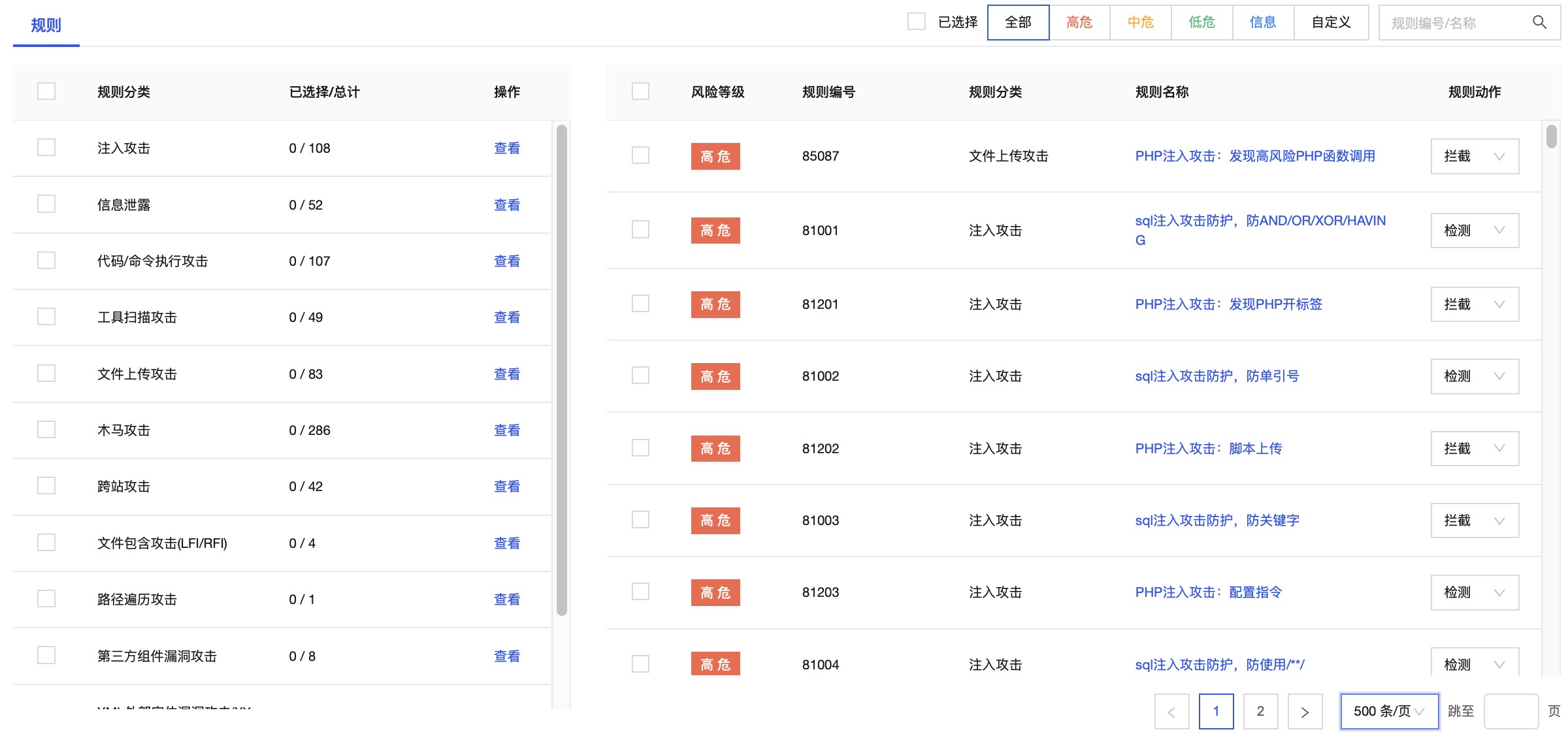Go to next page arrow

[x=1304, y=711]
